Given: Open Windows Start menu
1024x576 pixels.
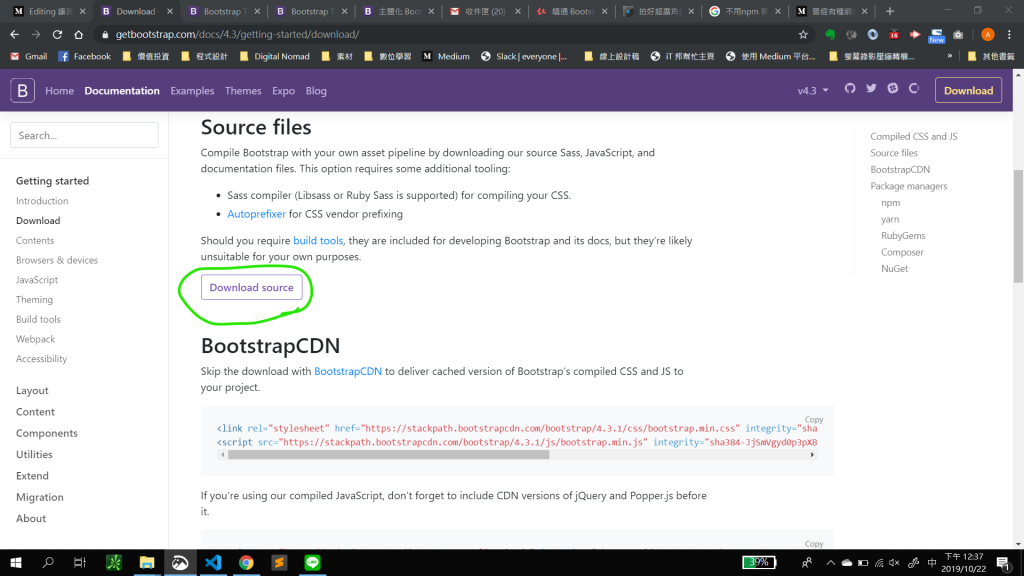Looking at the screenshot, I should [x=16, y=562].
